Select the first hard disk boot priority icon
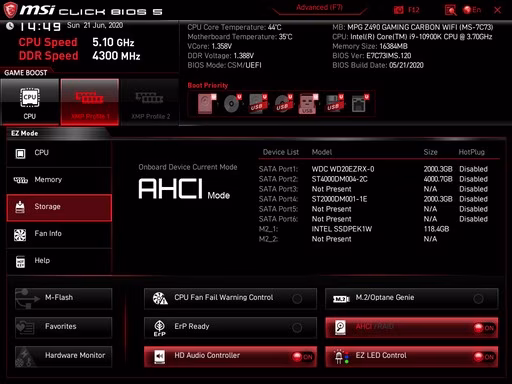Screen dimensions: 512x384 207,104
